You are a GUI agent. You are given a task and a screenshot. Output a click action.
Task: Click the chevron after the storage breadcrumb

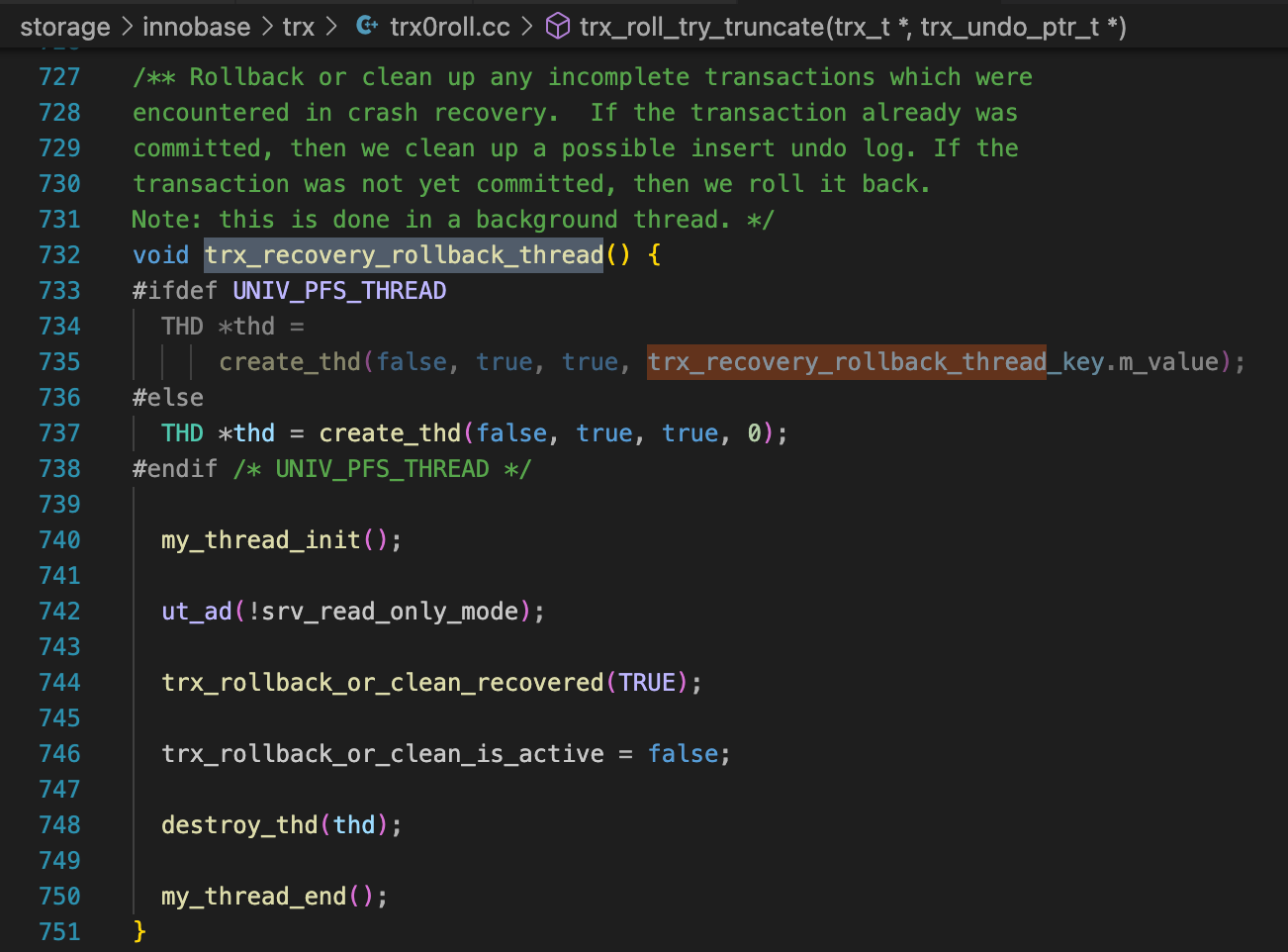click(x=127, y=26)
